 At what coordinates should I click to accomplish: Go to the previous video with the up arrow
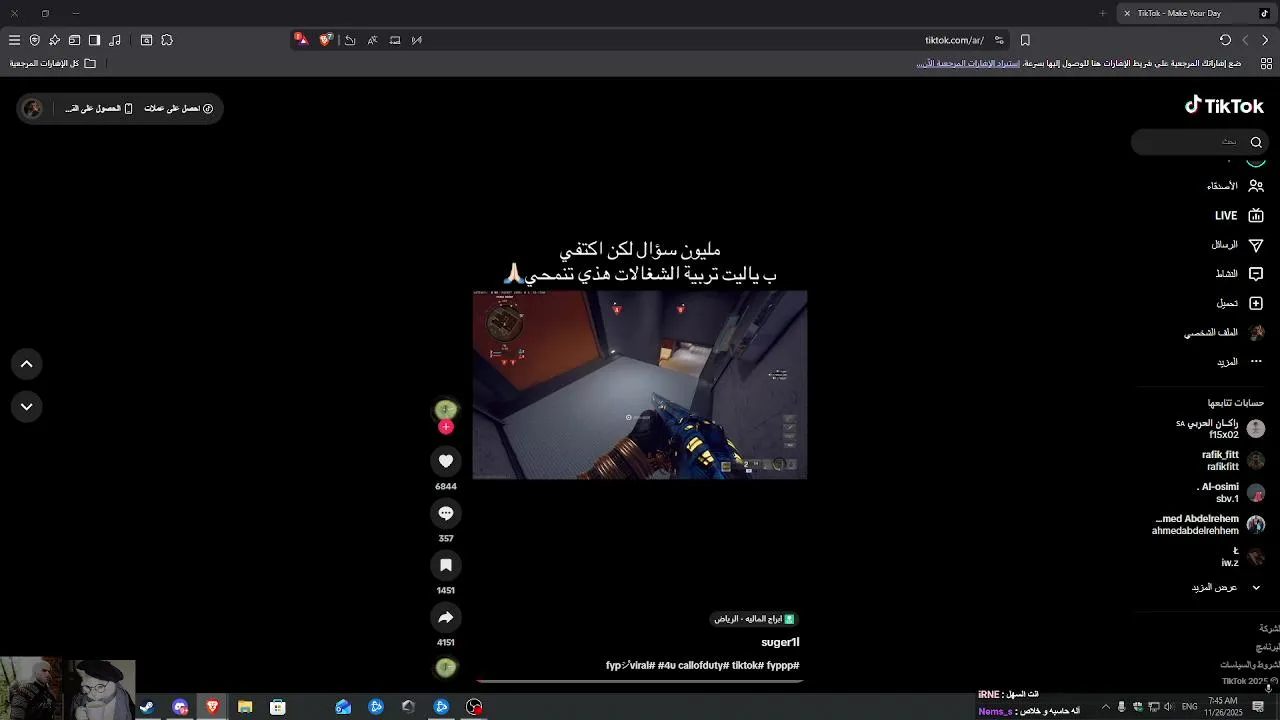[27, 365]
